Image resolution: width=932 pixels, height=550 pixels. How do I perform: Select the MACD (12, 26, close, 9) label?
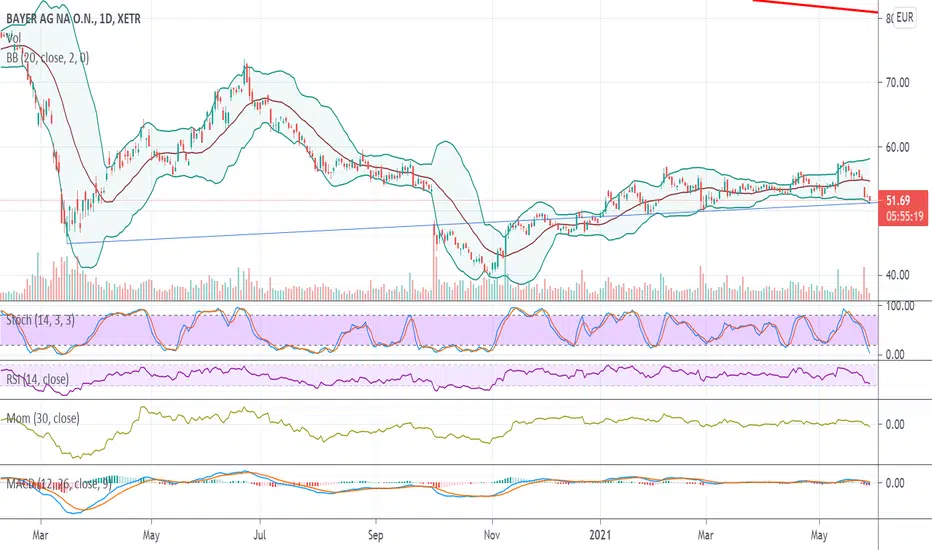point(58,483)
